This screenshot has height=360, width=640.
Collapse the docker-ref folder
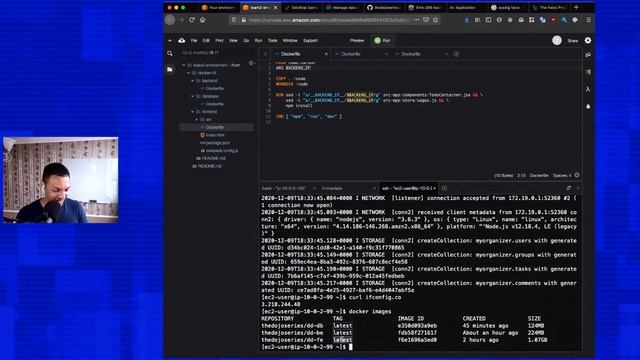click(189, 73)
